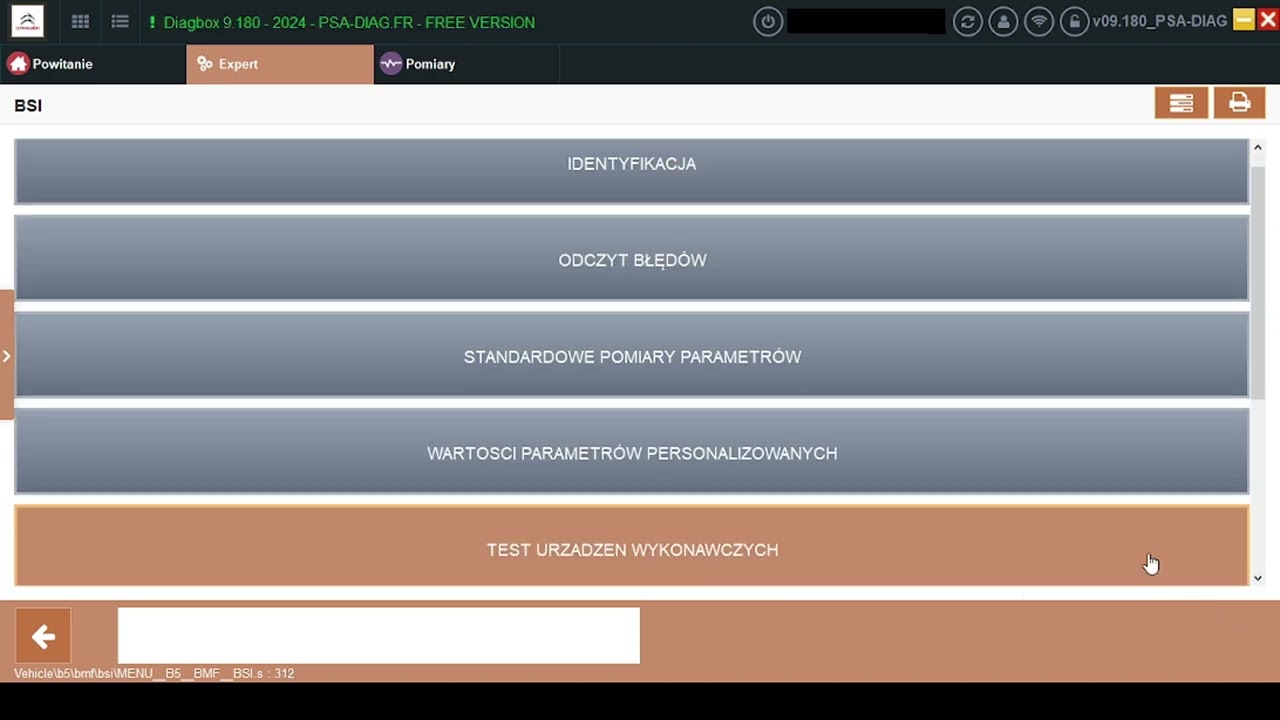Click the Citroën logo icon
Screen dimensions: 1280x720
pos(28,21)
